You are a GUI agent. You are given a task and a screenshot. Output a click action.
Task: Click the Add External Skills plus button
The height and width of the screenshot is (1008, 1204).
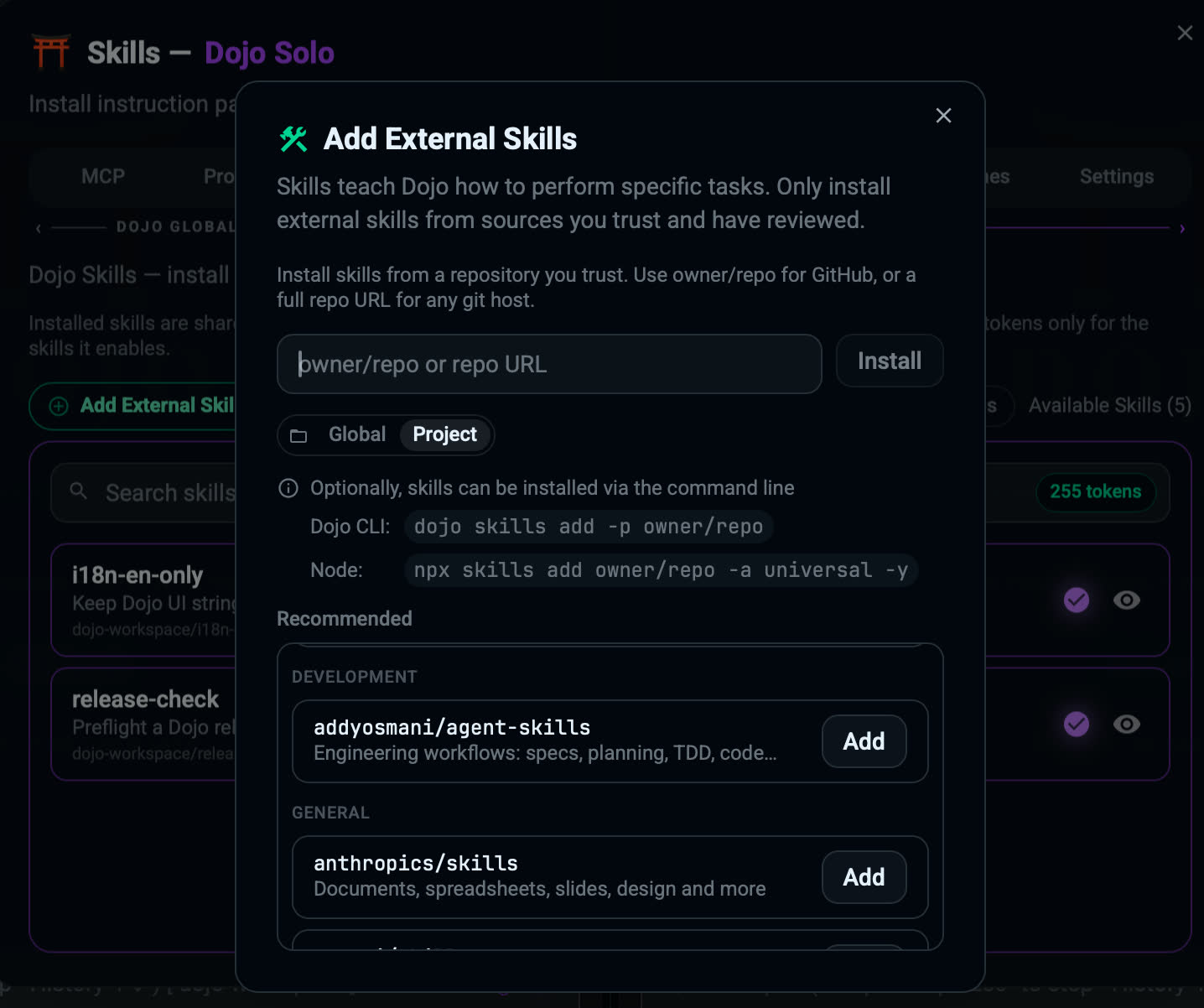[x=134, y=406]
